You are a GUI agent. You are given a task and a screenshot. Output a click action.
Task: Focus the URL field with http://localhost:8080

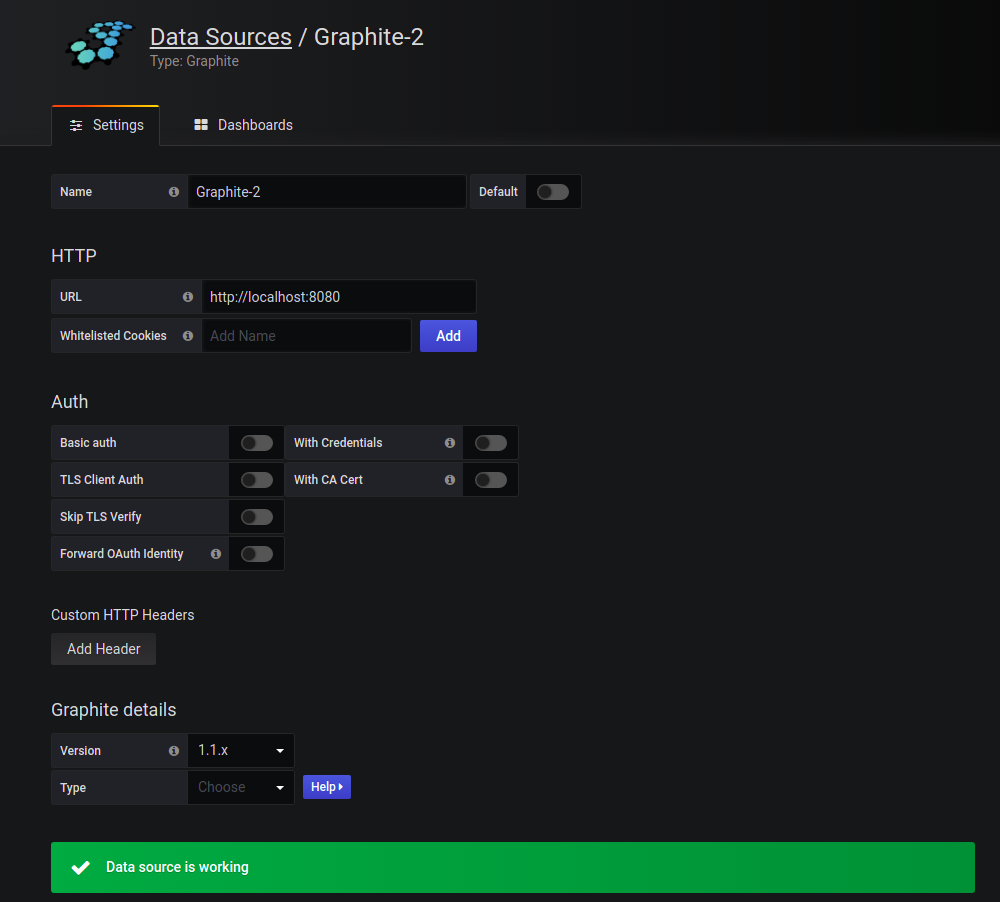(x=339, y=297)
